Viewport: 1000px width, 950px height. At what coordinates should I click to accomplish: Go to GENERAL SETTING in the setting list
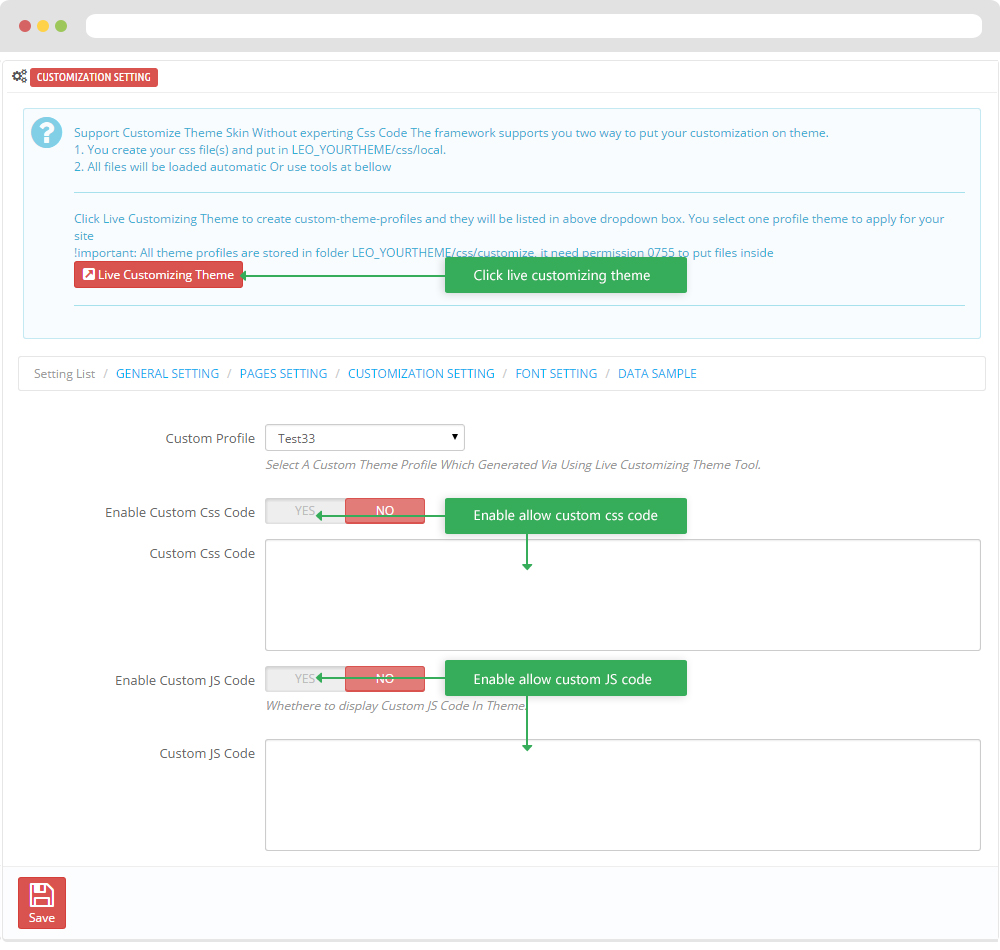(167, 374)
